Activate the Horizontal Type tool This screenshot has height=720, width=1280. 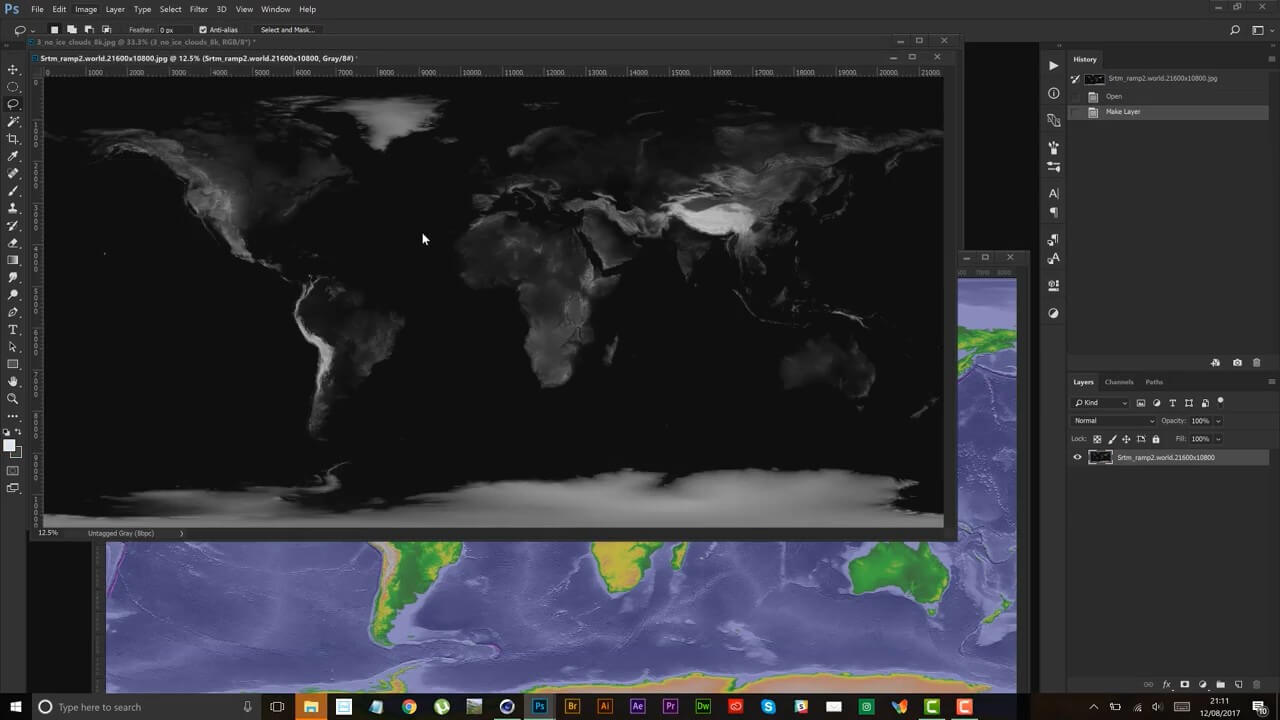pyautogui.click(x=13, y=329)
